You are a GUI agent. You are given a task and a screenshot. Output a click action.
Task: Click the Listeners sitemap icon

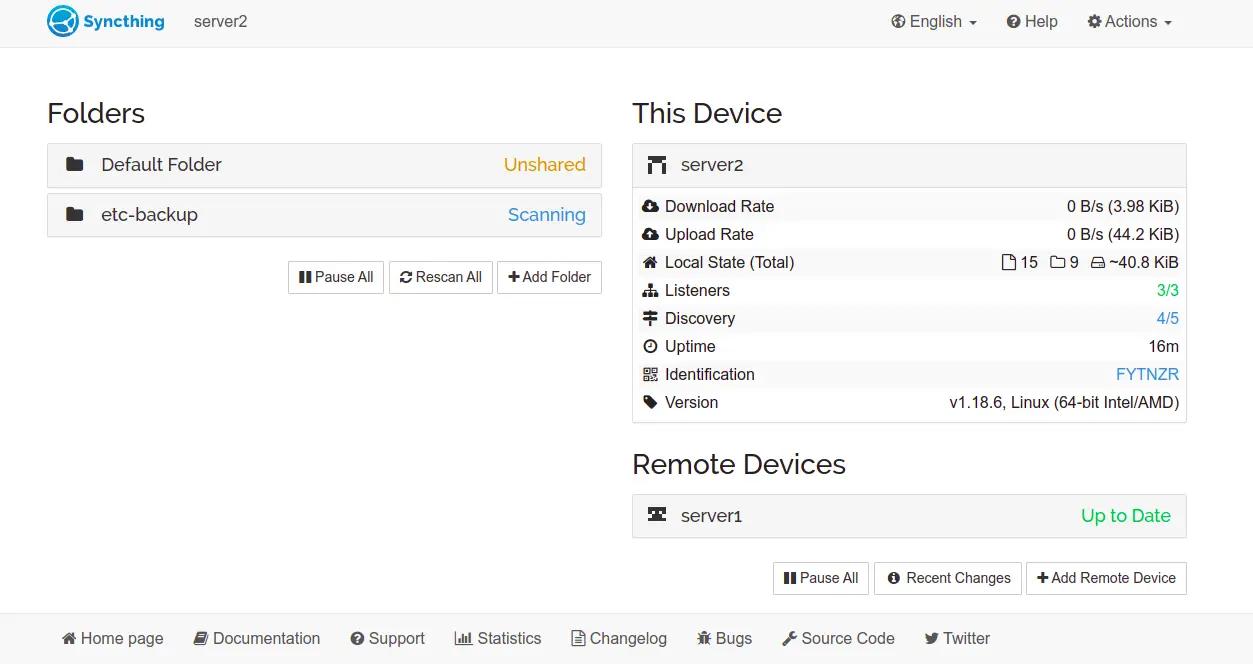[650, 290]
